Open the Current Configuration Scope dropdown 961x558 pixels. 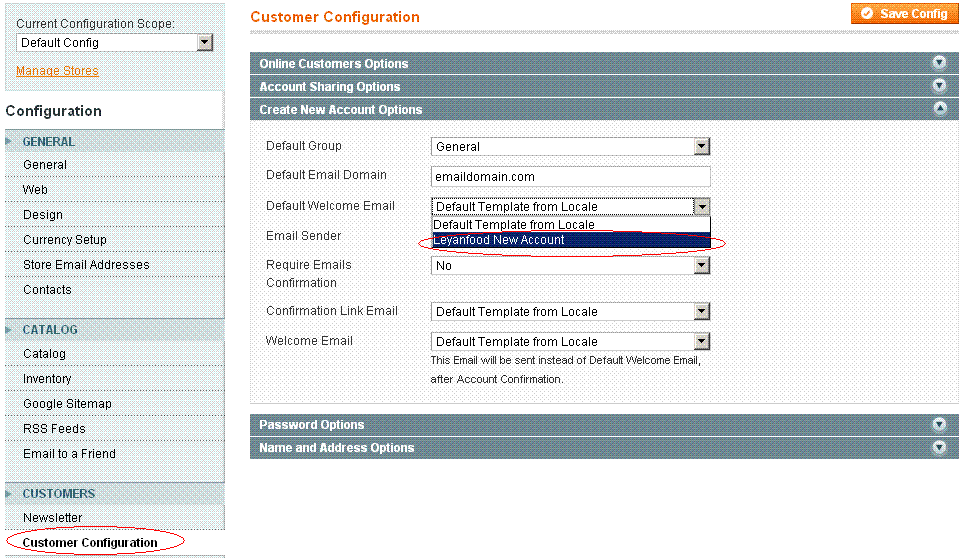click(x=115, y=42)
